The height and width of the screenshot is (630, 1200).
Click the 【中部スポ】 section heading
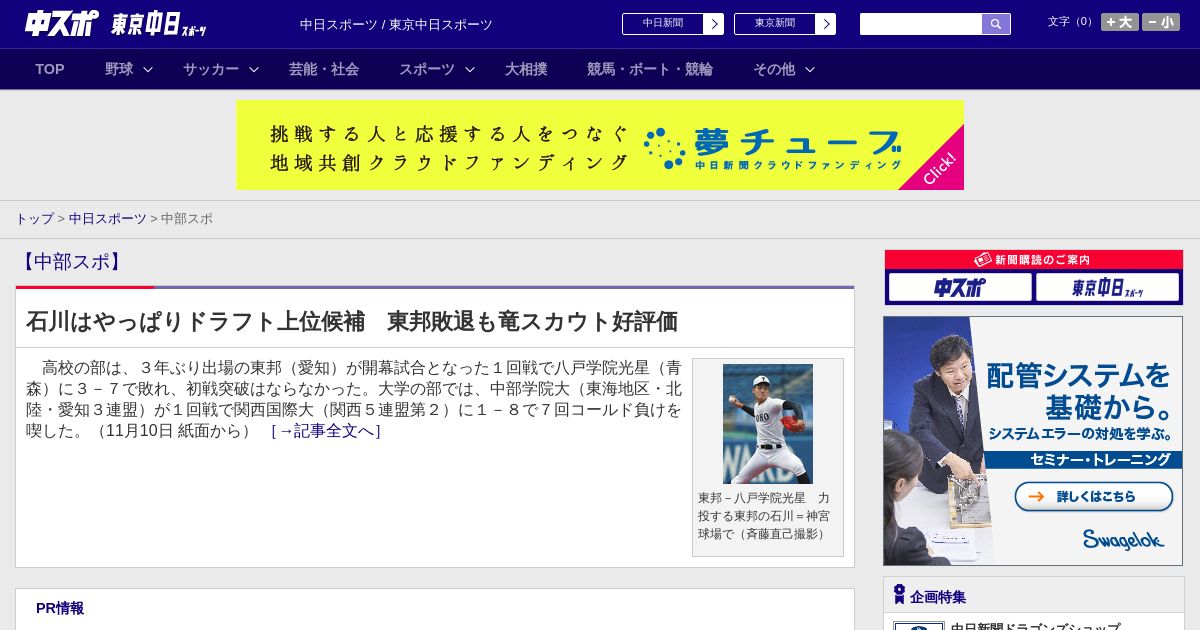tap(71, 262)
